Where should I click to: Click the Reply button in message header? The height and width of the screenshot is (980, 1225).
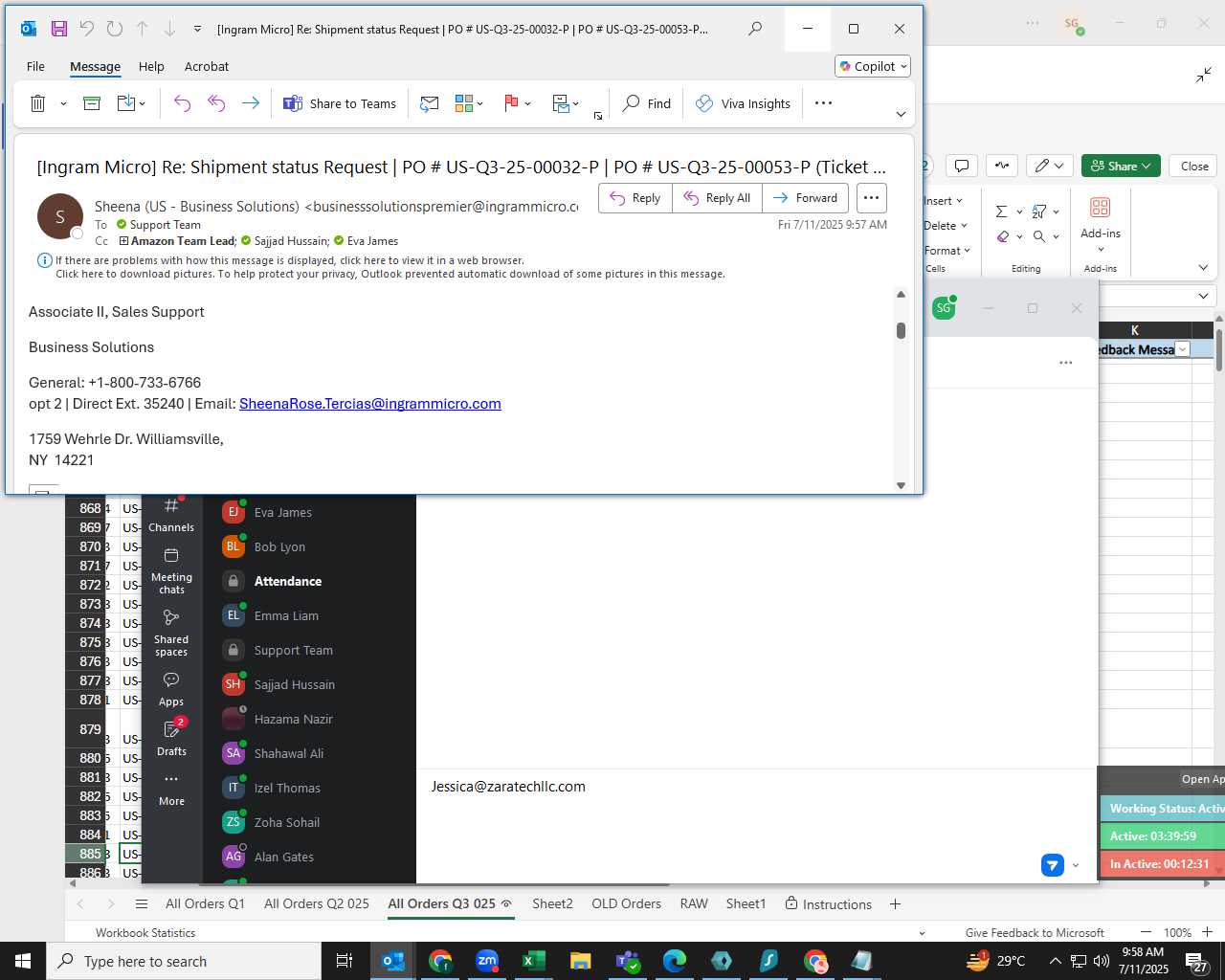pos(635,198)
